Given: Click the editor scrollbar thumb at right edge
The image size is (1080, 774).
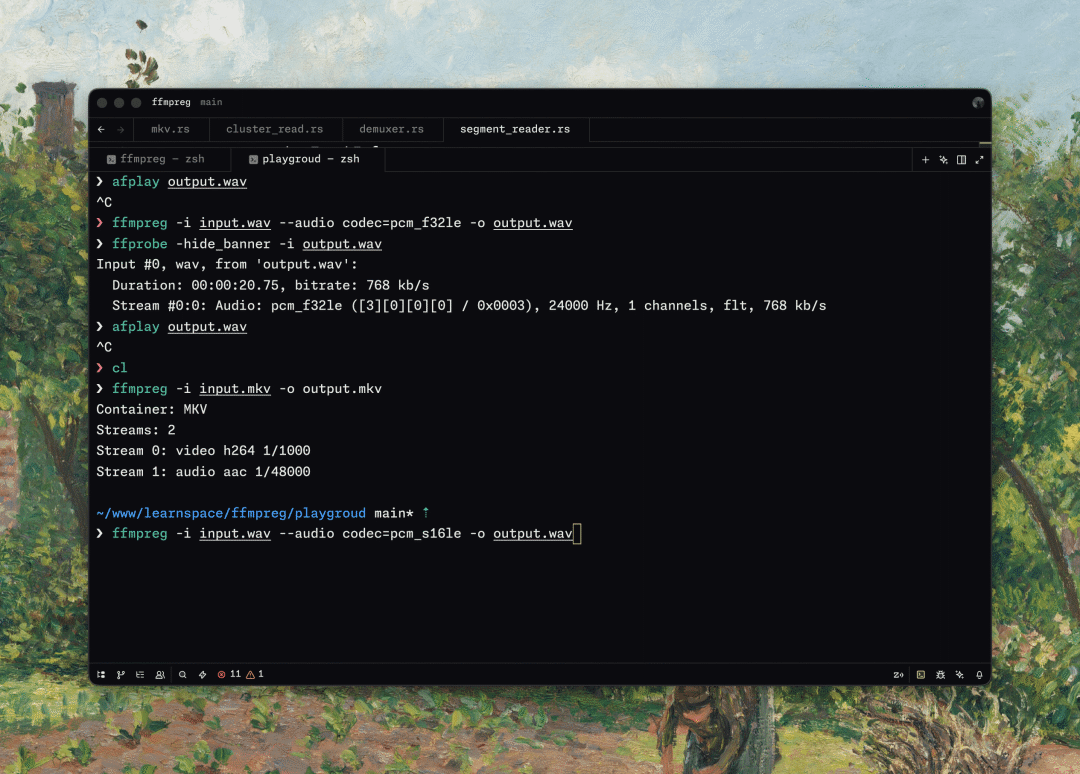Looking at the screenshot, I should point(985,143).
